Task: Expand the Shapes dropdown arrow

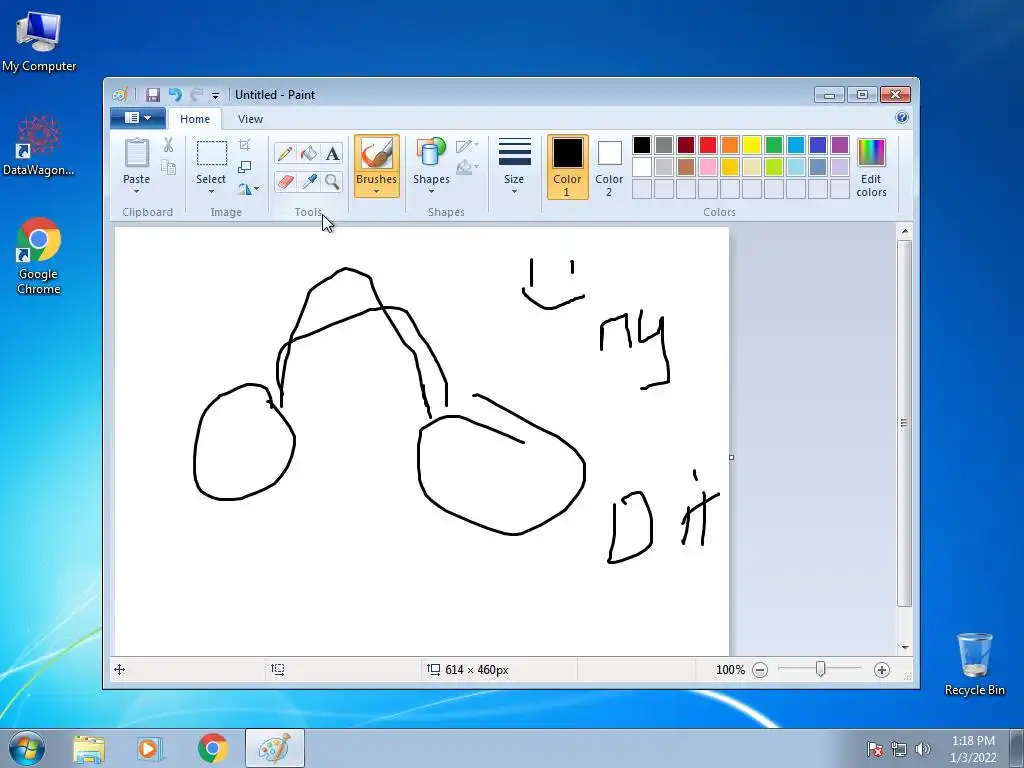Action: [x=431, y=192]
